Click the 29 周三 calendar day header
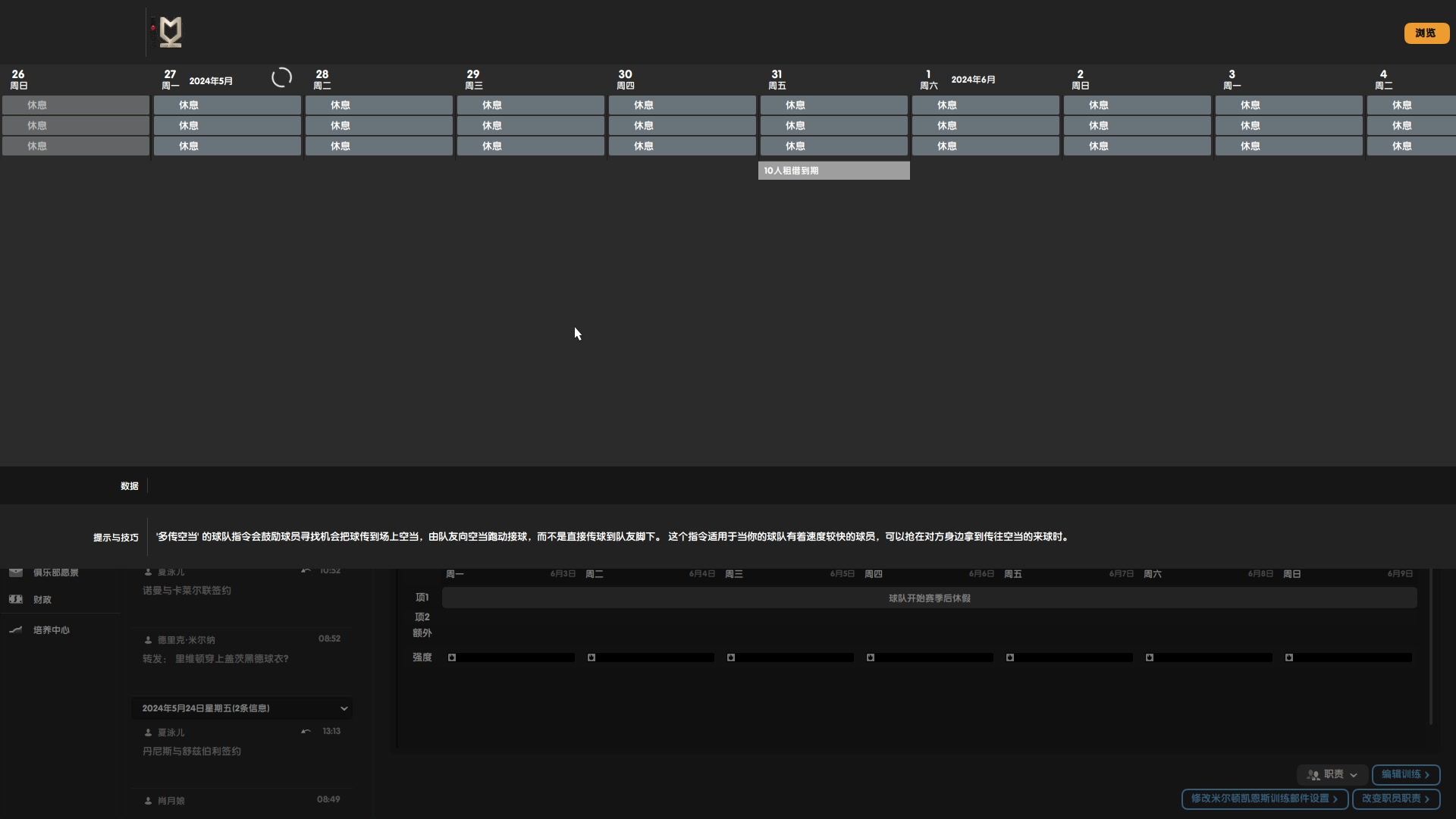Screen dimensions: 1456x819 474,79
